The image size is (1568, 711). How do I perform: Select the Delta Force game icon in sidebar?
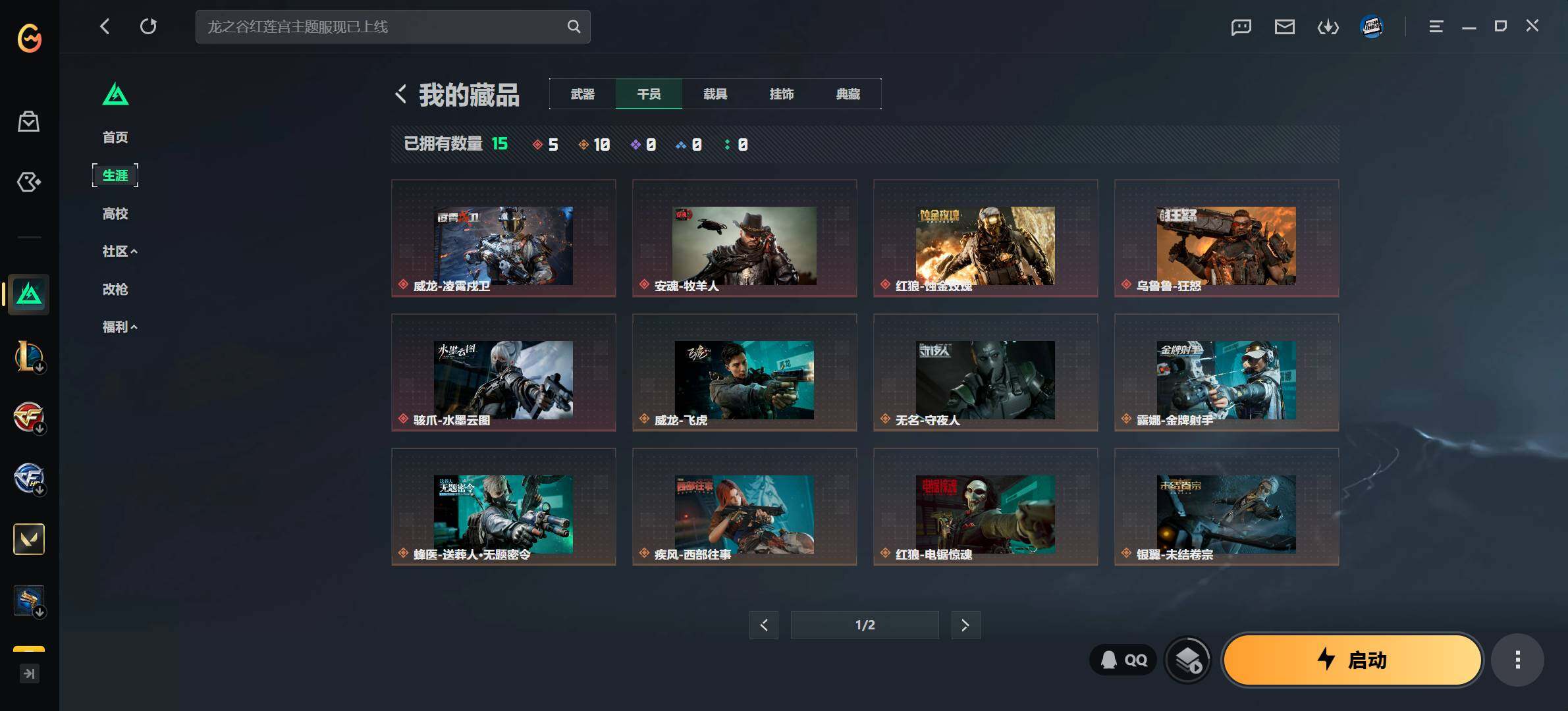tap(29, 294)
